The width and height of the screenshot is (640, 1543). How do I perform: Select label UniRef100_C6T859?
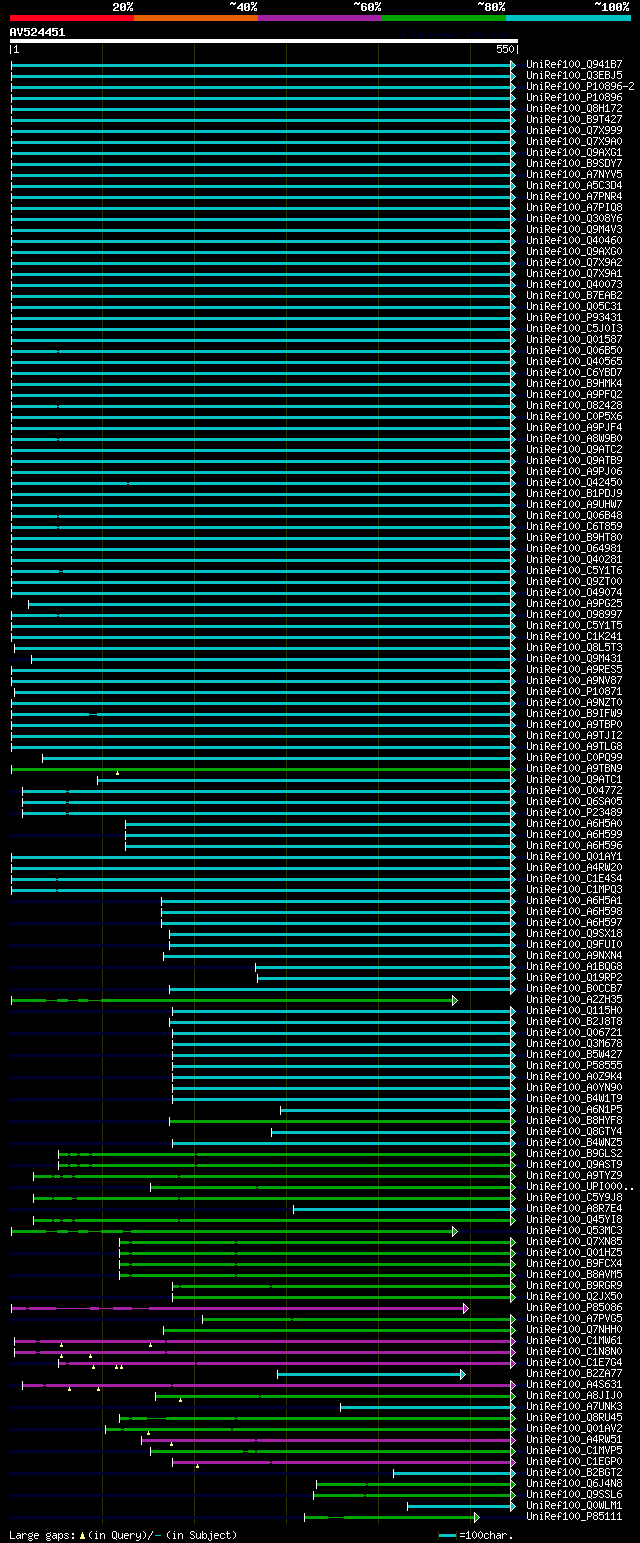[x=574, y=526]
